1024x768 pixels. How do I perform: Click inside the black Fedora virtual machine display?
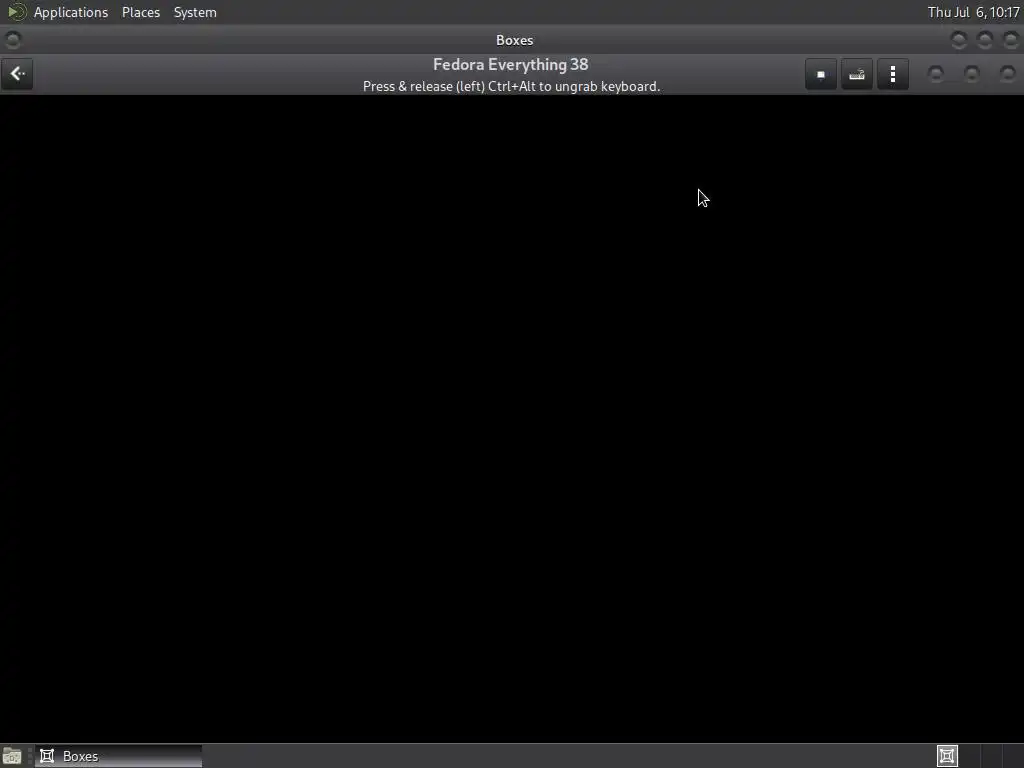[x=512, y=418]
